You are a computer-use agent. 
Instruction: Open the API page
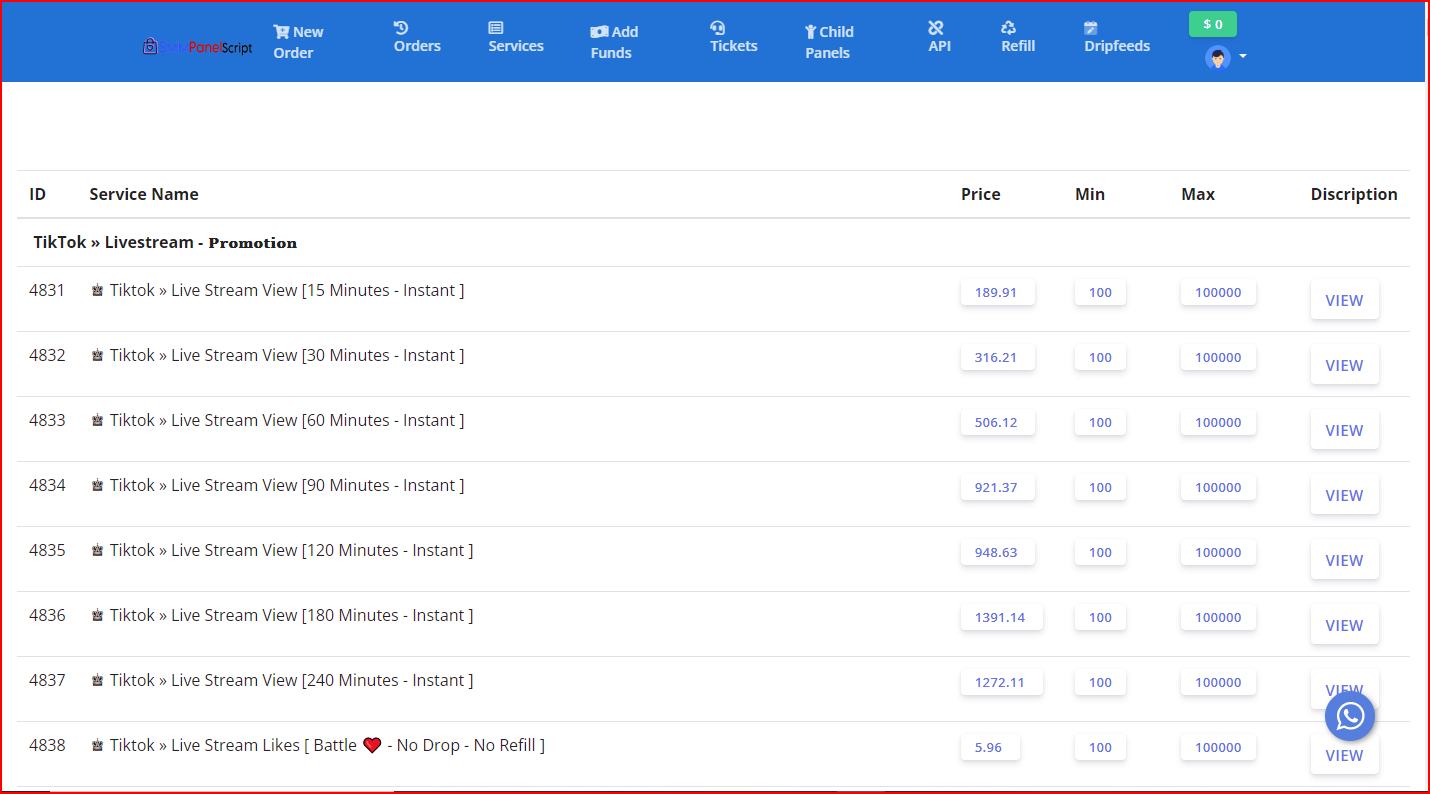(938, 37)
